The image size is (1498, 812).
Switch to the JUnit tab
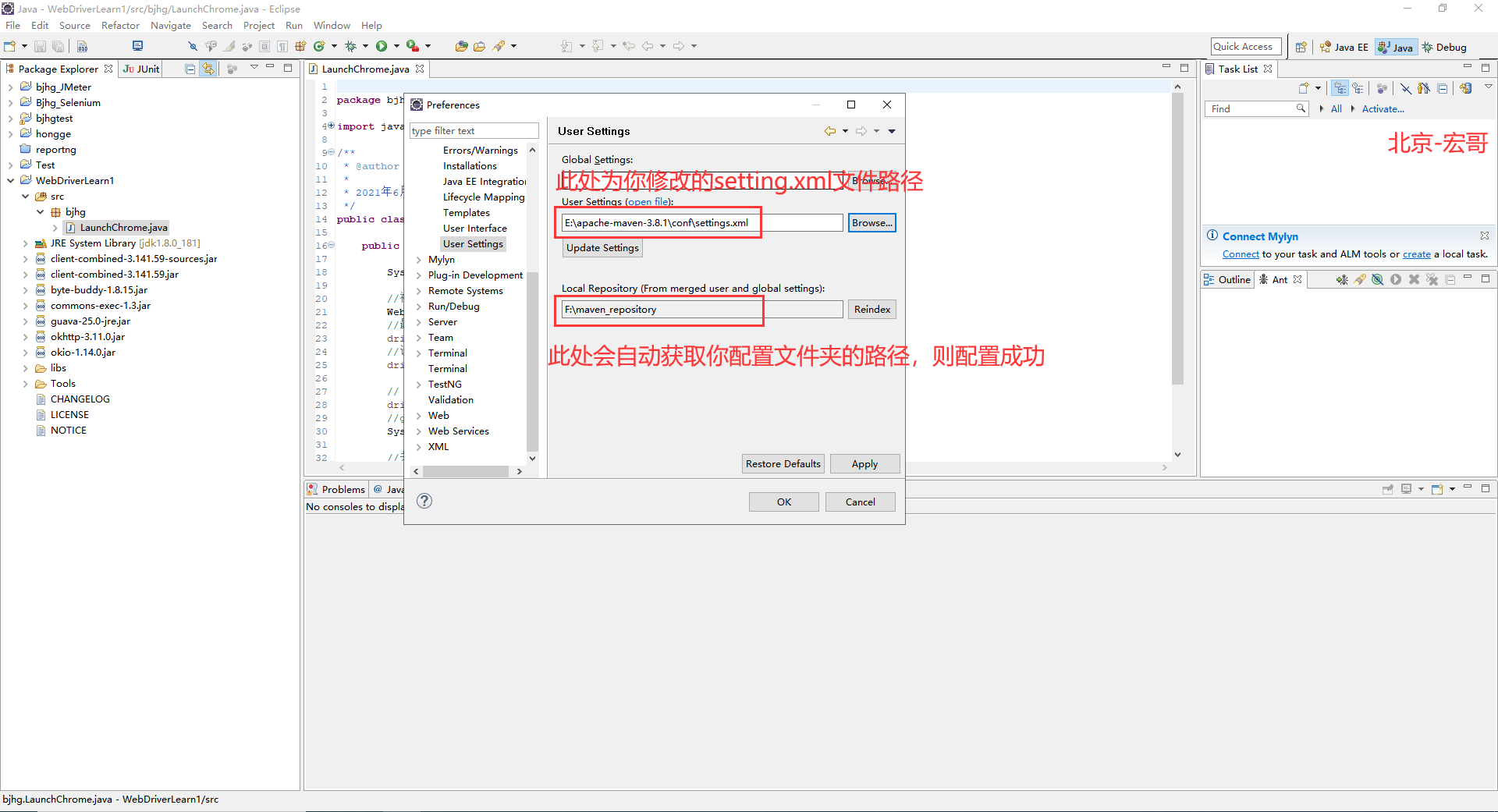tap(141, 69)
